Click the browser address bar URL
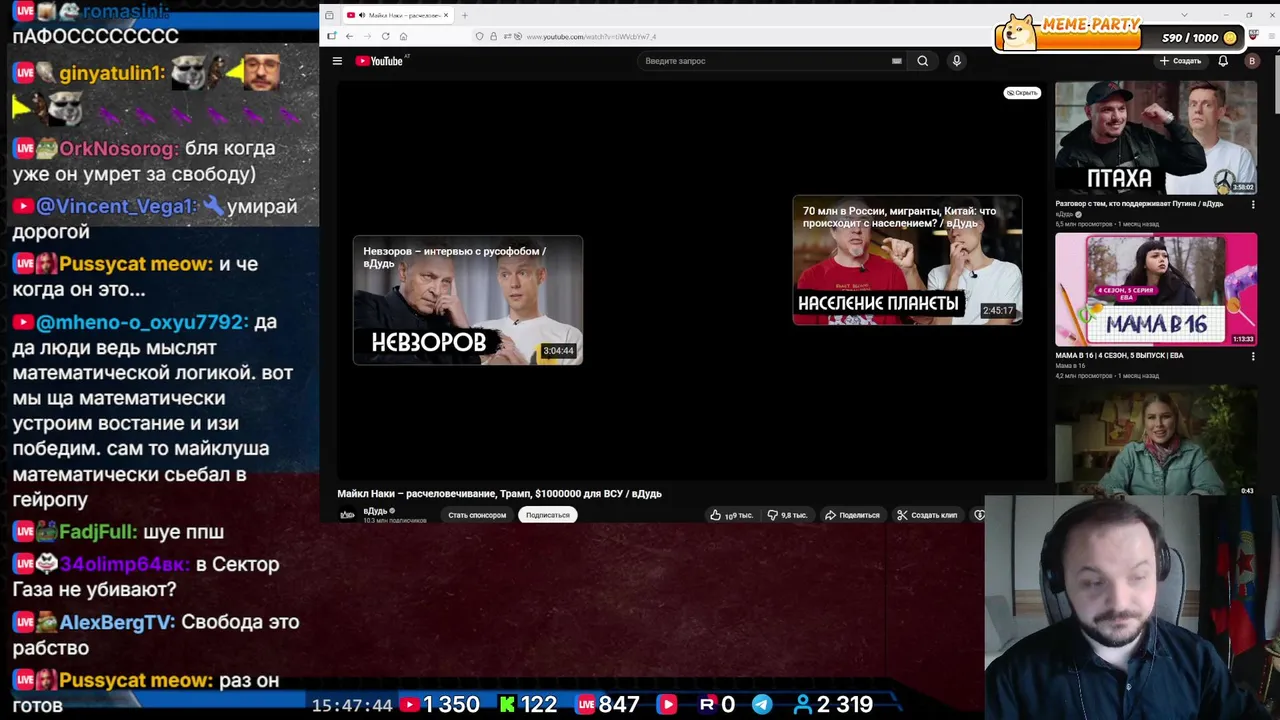Viewport: 1280px width, 720px height. click(x=591, y=37)
